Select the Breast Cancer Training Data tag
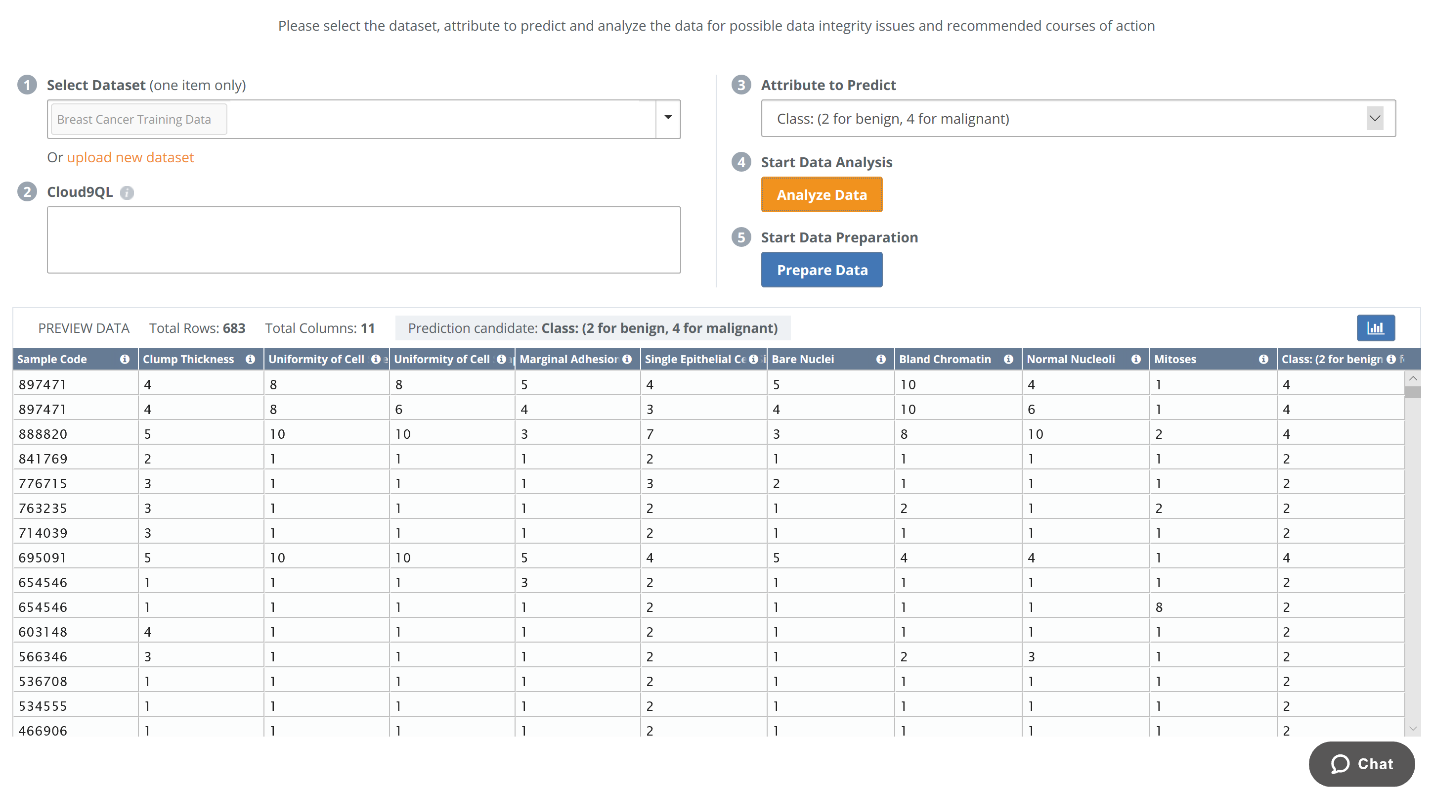This screenshot has height=788, width=1430. tap(135, 119)
